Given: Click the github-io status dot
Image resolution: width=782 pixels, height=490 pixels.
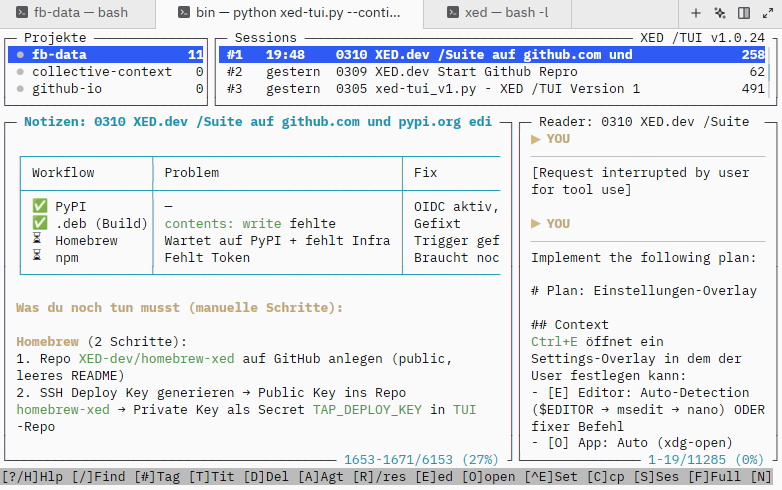Looking at the screenshot, I should click(20, 89).
